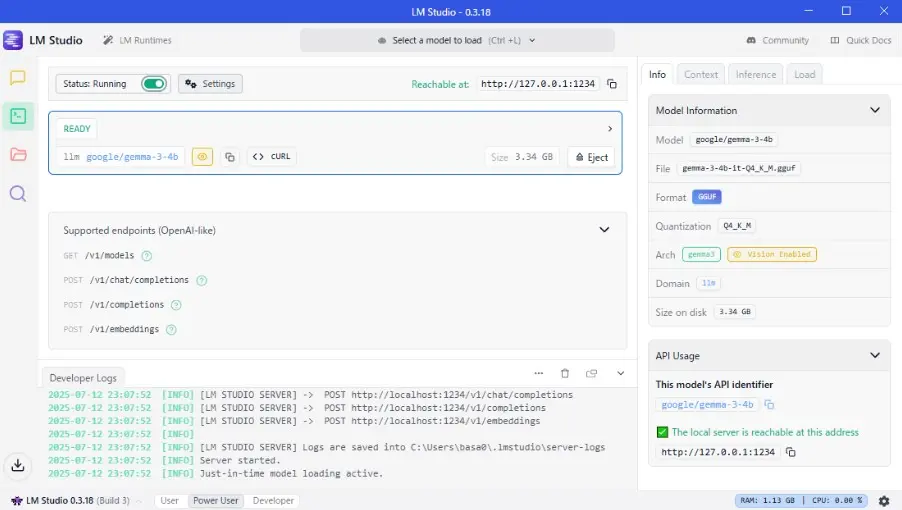Screen dimensions: 902x510
Task: Select User mode in status bar
Action: [169, 501]
